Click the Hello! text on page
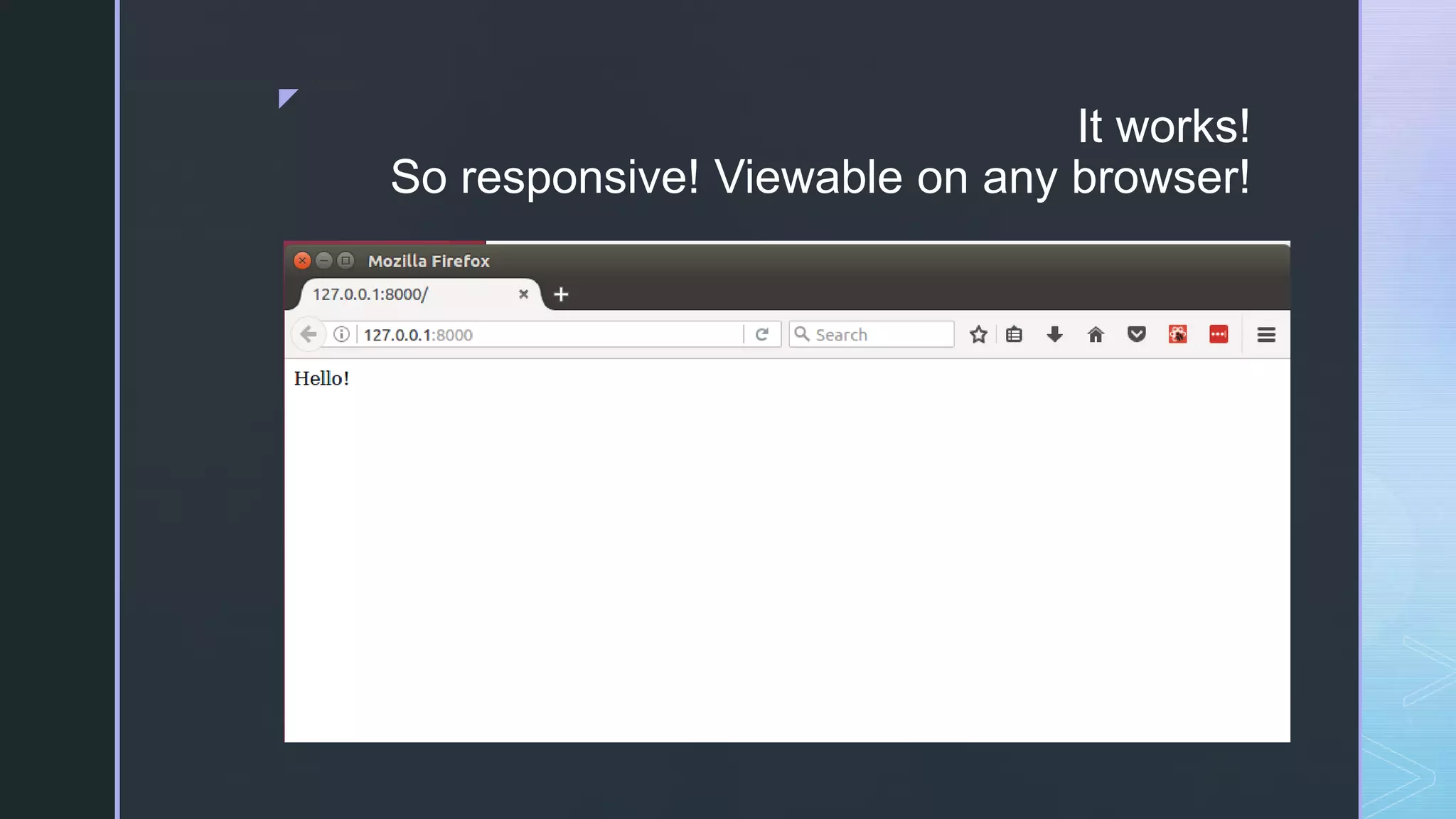Viewport: 1456px width, 819px height. tap(321, 379)
